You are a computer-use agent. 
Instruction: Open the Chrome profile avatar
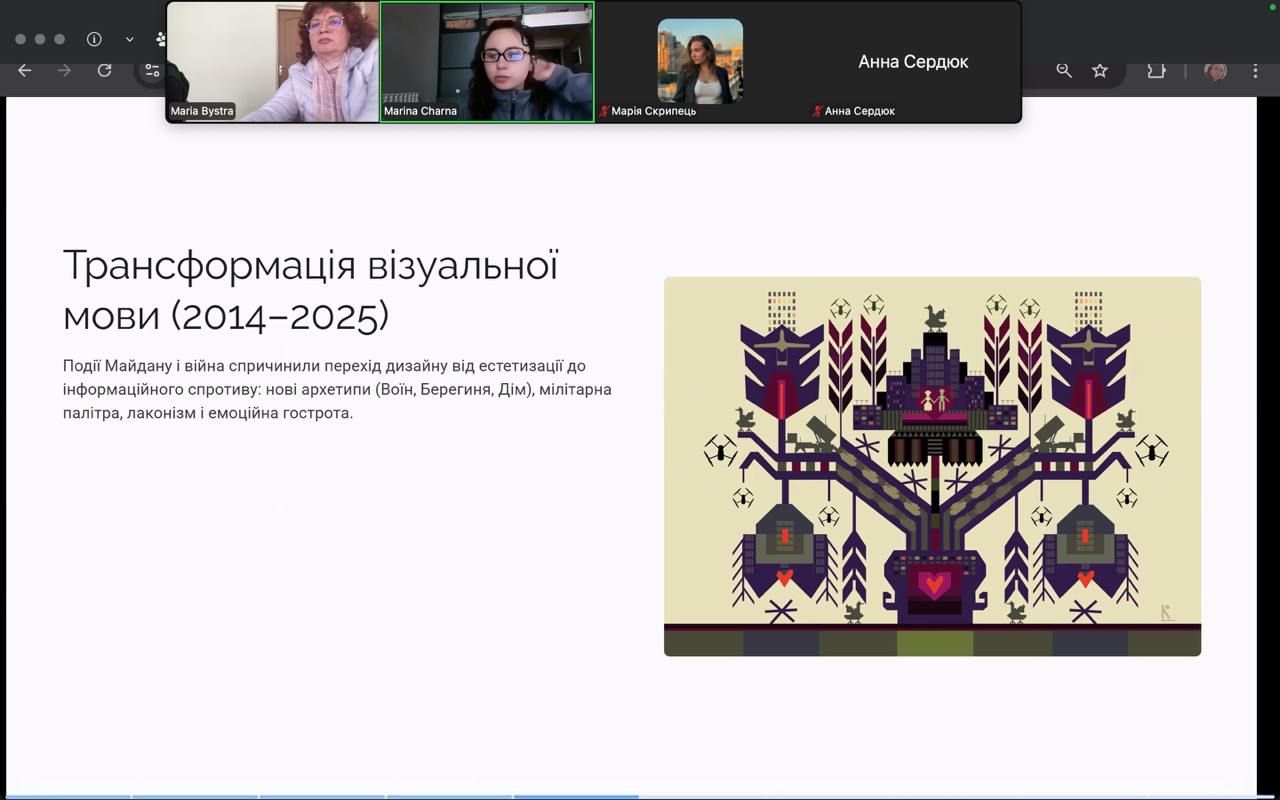[1215, 70]
